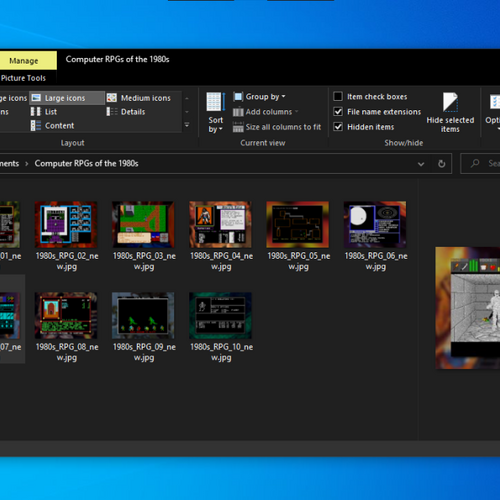Click the preview pane dungeon image
This screenshot has height=500, width=500.
(x=467, y=308)
